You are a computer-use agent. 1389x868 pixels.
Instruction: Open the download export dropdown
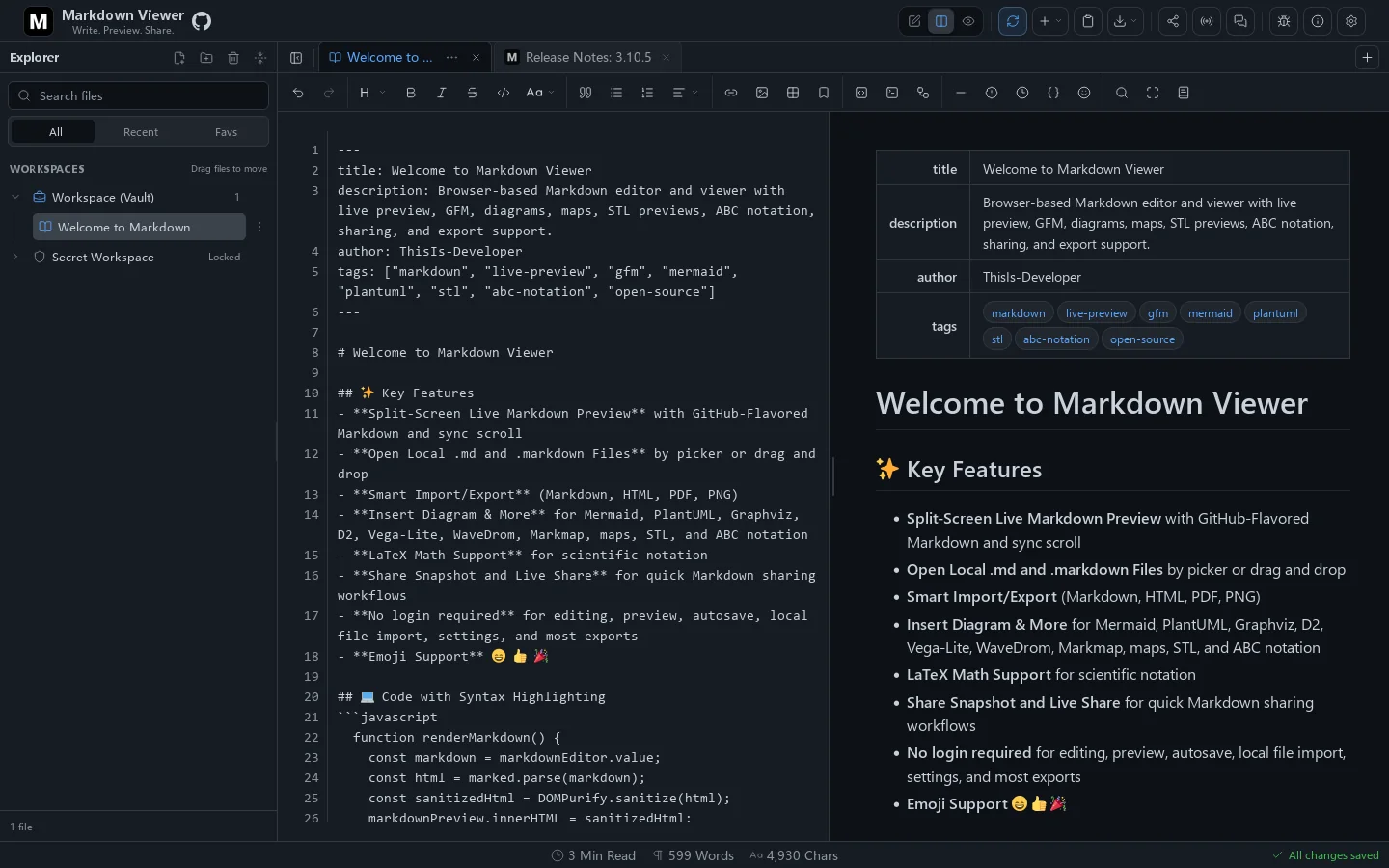click(x=1125, y=21)
